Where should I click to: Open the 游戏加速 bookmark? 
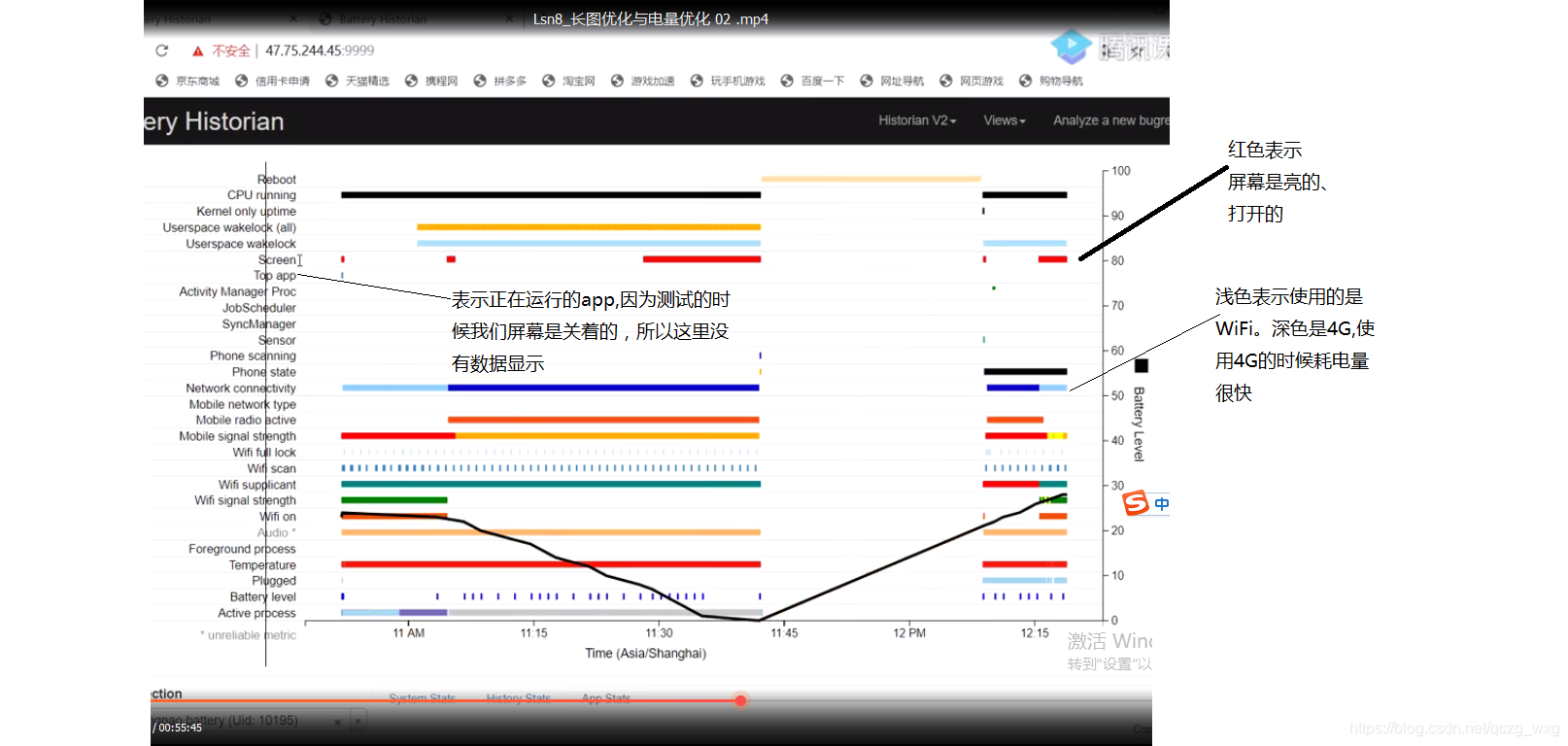[x=642, y=81]
